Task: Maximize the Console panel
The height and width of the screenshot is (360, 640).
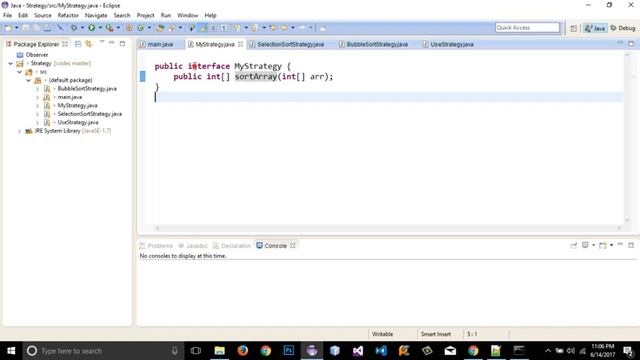Action: pyautogui.click(x=631, y=245)
